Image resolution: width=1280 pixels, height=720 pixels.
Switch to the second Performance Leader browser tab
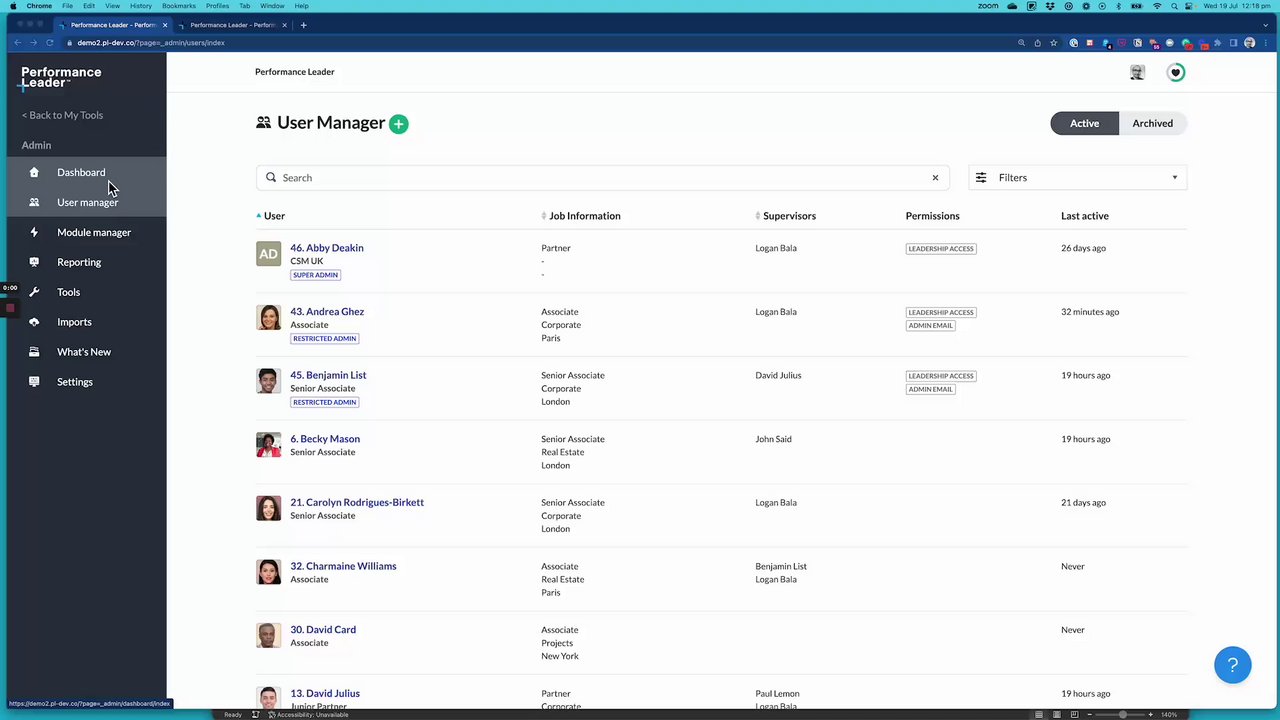click(233, 25)
